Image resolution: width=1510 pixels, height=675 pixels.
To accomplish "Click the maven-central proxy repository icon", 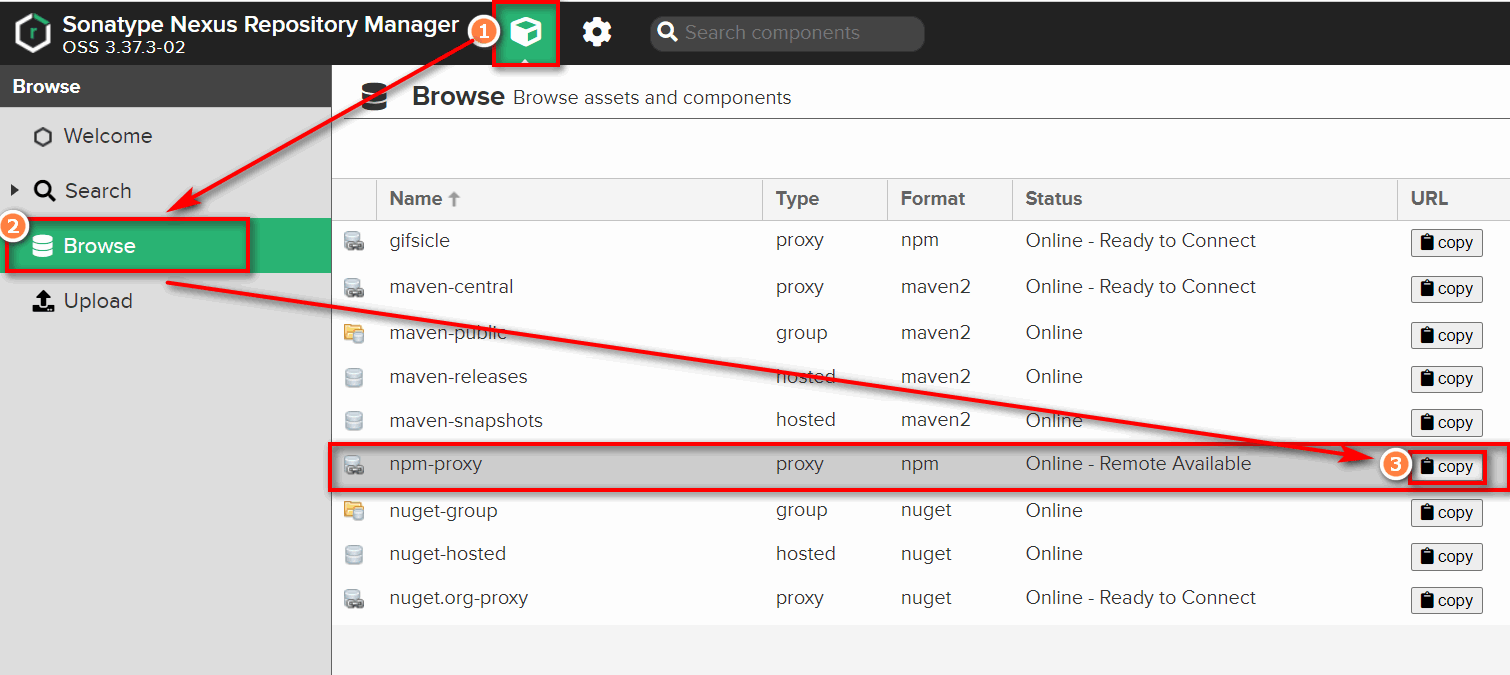I will pos(354,287).
